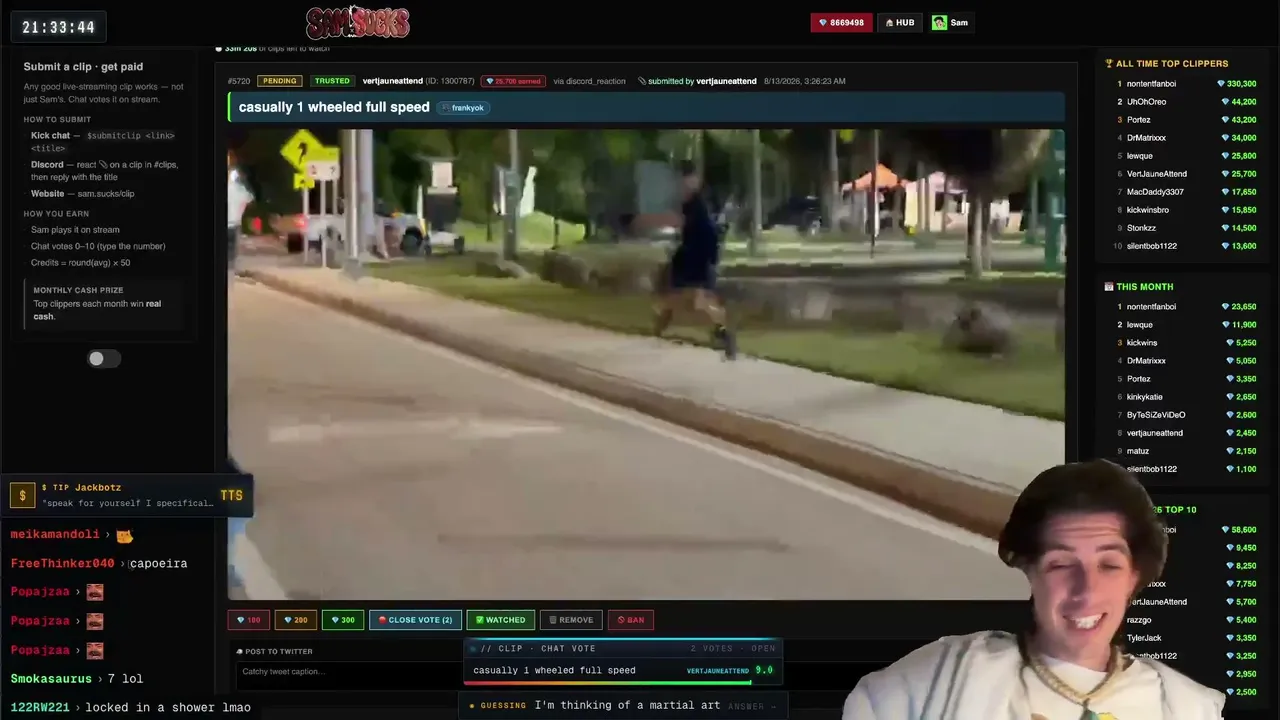
Task: Select VertJauneAttend in All Time Top Clippers
Action: (1157, 174)
